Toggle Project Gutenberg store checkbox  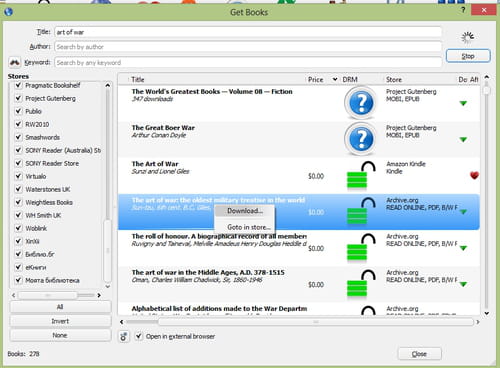tap(18, 98)
